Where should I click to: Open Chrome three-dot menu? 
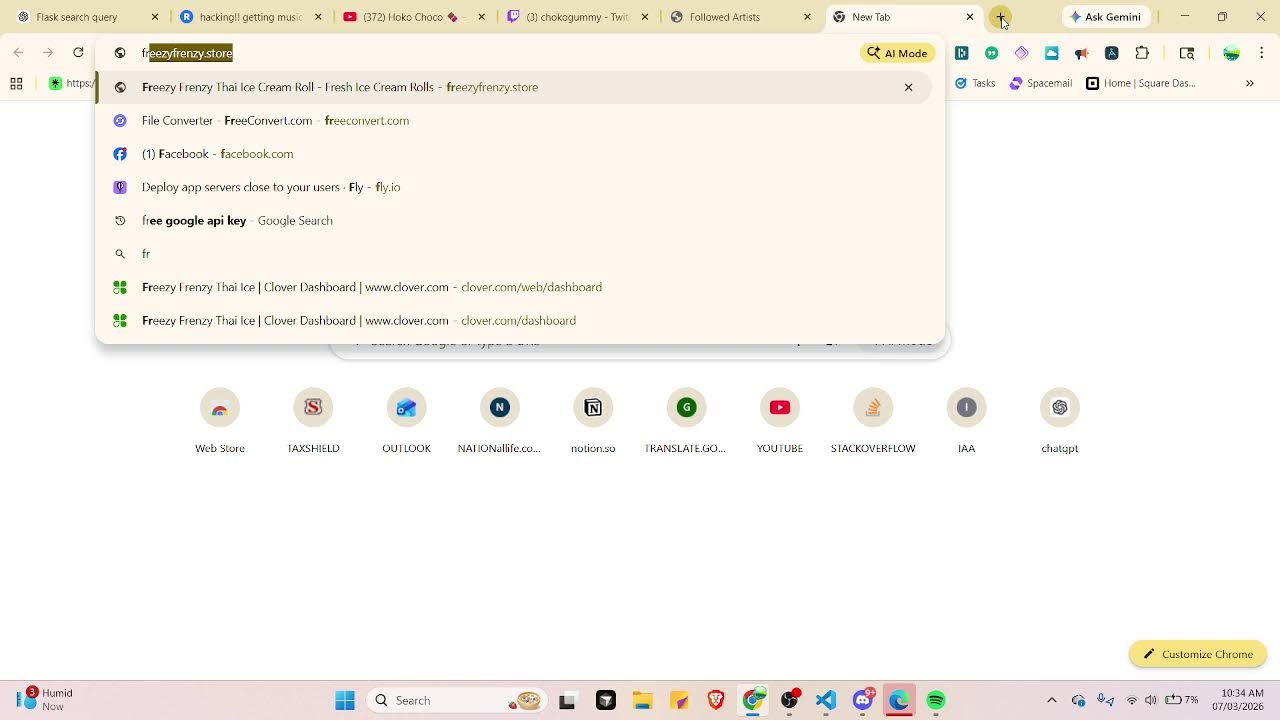[x=1262, y=53]
